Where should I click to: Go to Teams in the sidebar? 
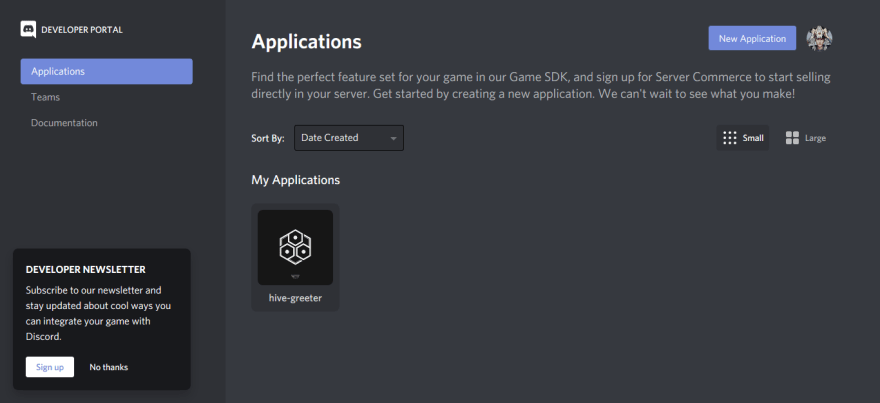tap(45, 97)
